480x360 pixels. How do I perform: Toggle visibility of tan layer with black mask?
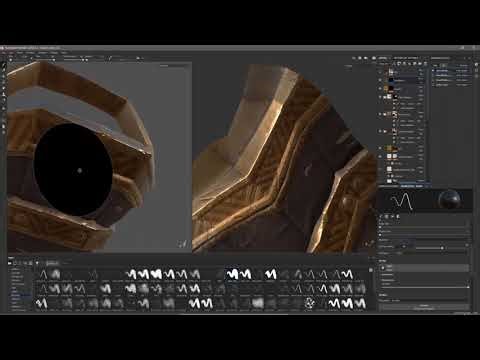click(380, 89)
